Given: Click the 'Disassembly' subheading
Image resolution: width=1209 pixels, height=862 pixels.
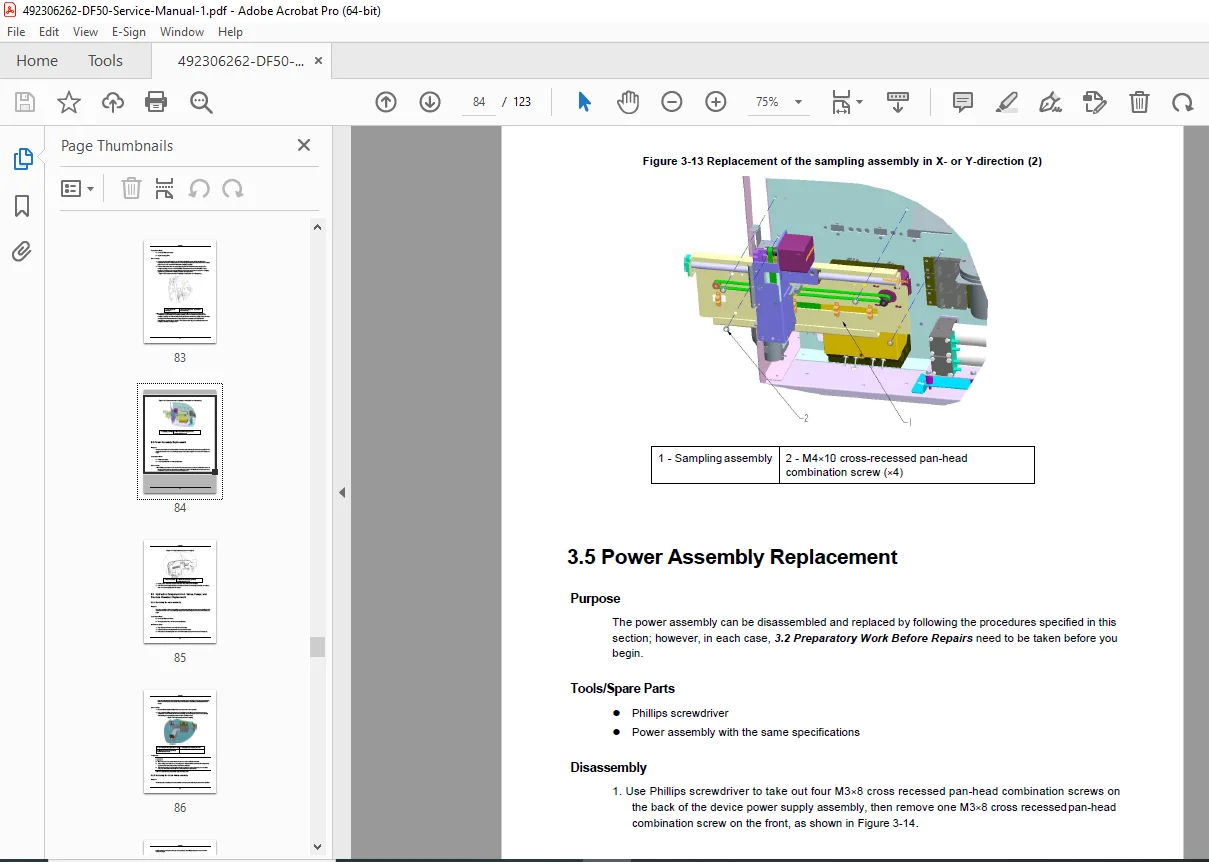Looking at the screenshot, I should pos(608,768).
